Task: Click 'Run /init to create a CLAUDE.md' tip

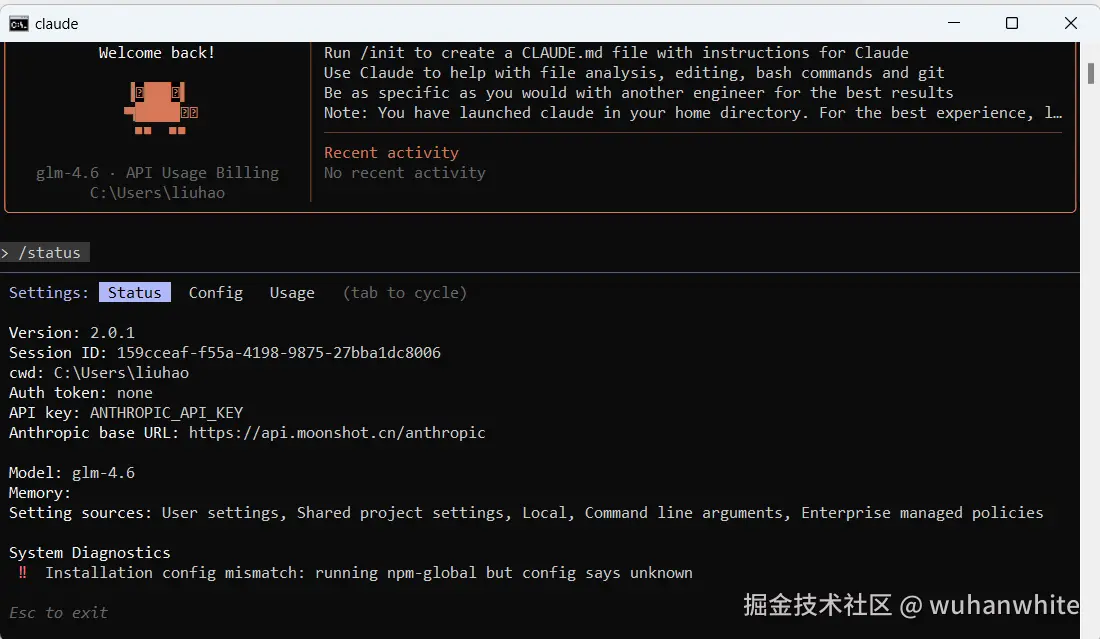Action: tap(616, 53)
